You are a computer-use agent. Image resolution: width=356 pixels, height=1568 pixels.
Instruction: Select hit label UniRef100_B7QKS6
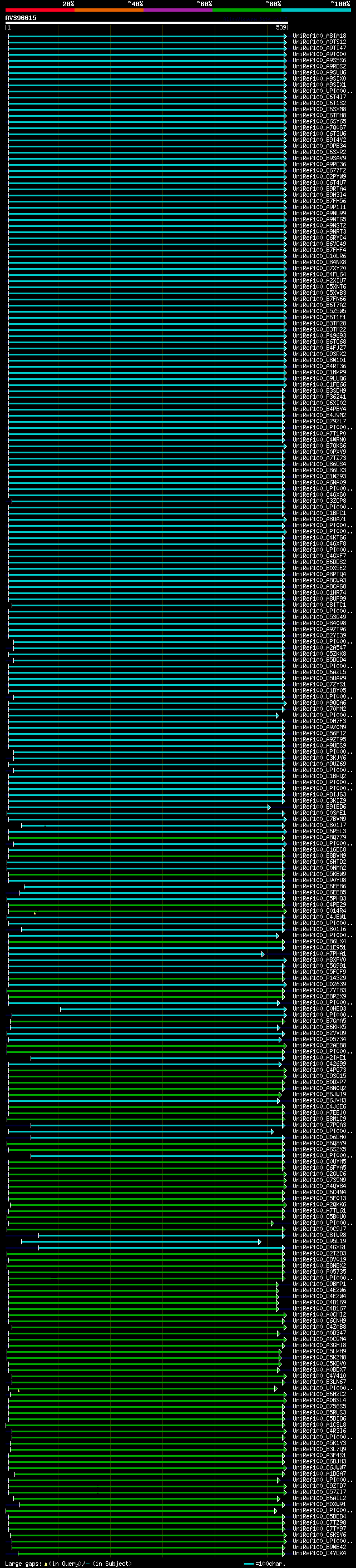319,446
